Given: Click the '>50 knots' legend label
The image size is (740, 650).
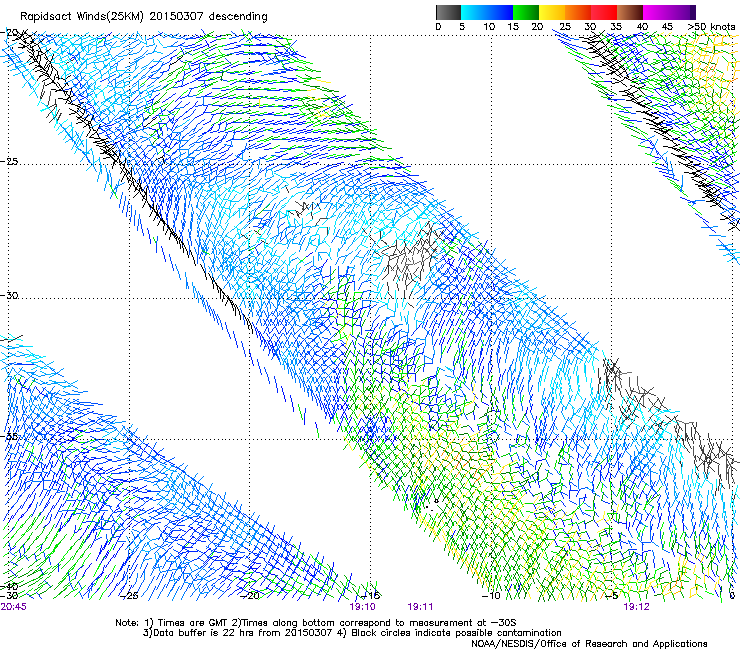Looking at the screenshot, I should 711,27.
